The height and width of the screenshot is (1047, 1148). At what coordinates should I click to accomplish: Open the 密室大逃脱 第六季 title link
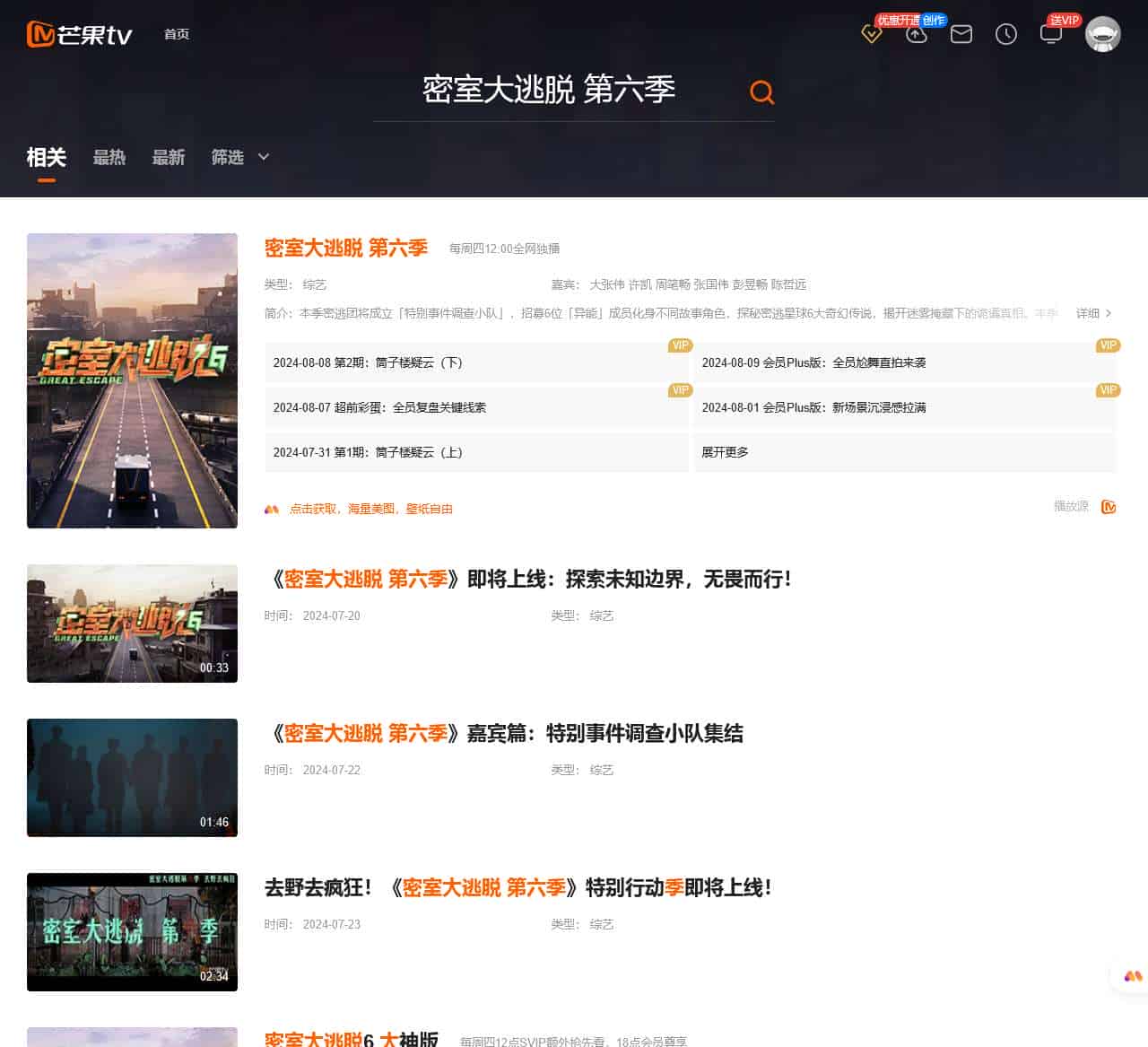coord(346,248)
